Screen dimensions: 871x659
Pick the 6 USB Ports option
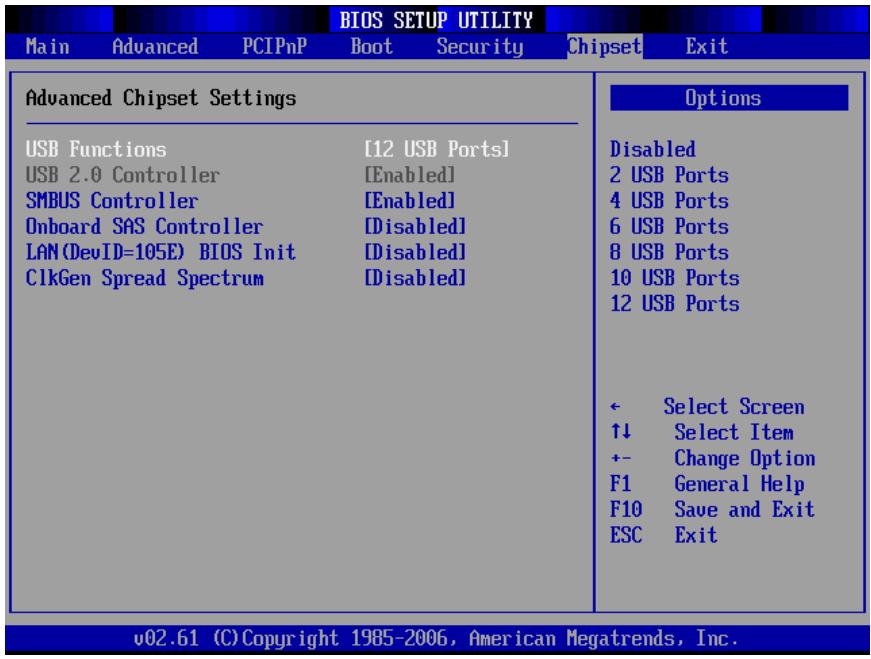(669, 226)
